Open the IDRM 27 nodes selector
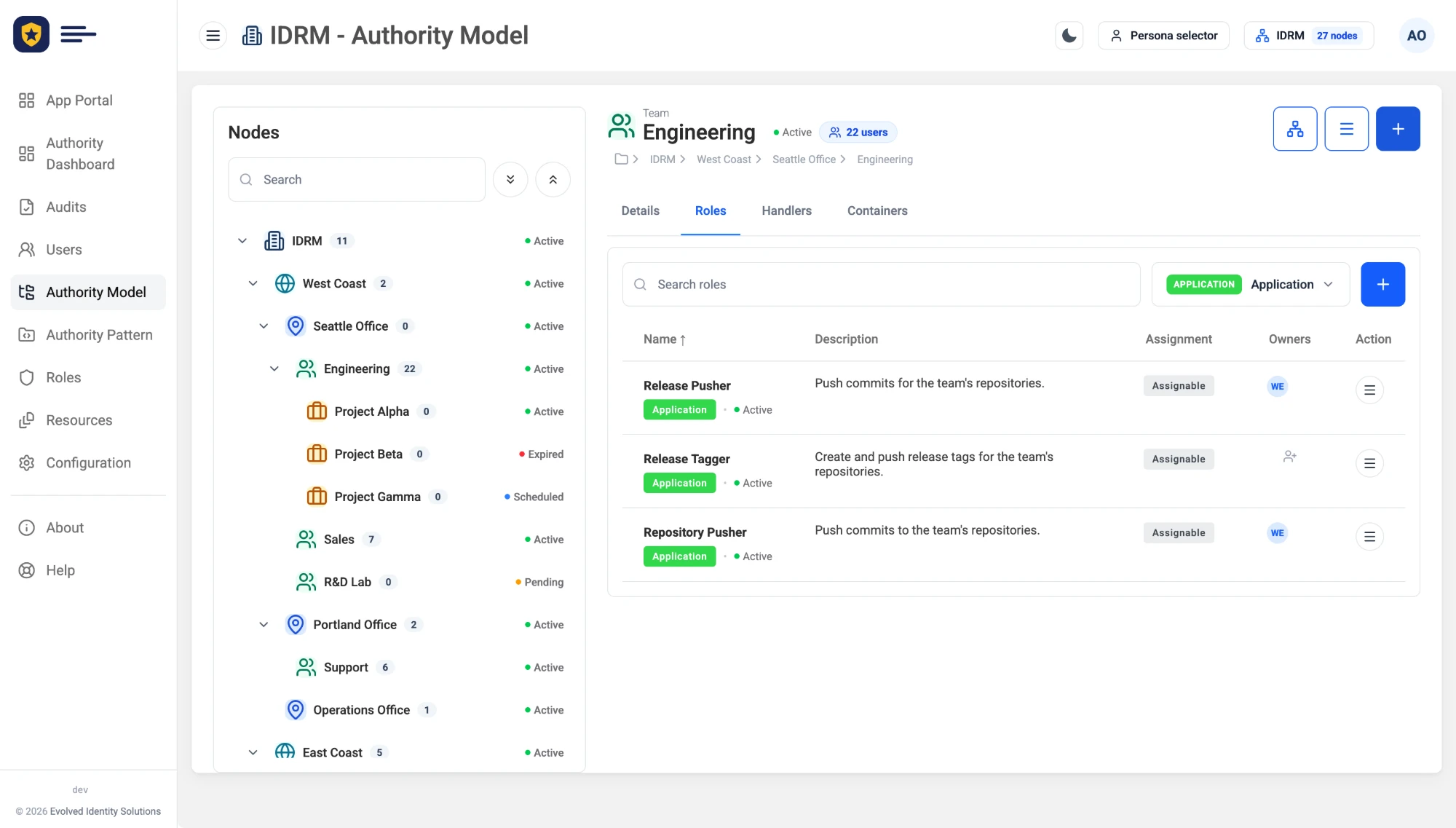Screen dimensions: 1456x828 (1309, 35)
